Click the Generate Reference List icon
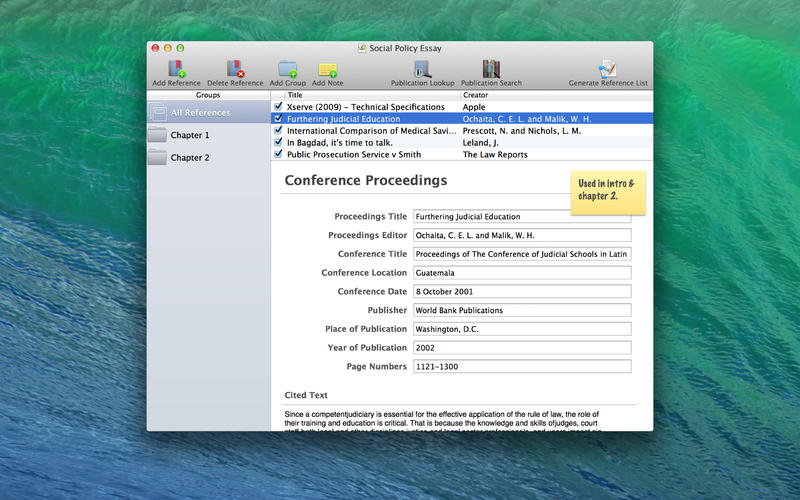Screen dimensions: 800x500 click(x=607, y=69)
